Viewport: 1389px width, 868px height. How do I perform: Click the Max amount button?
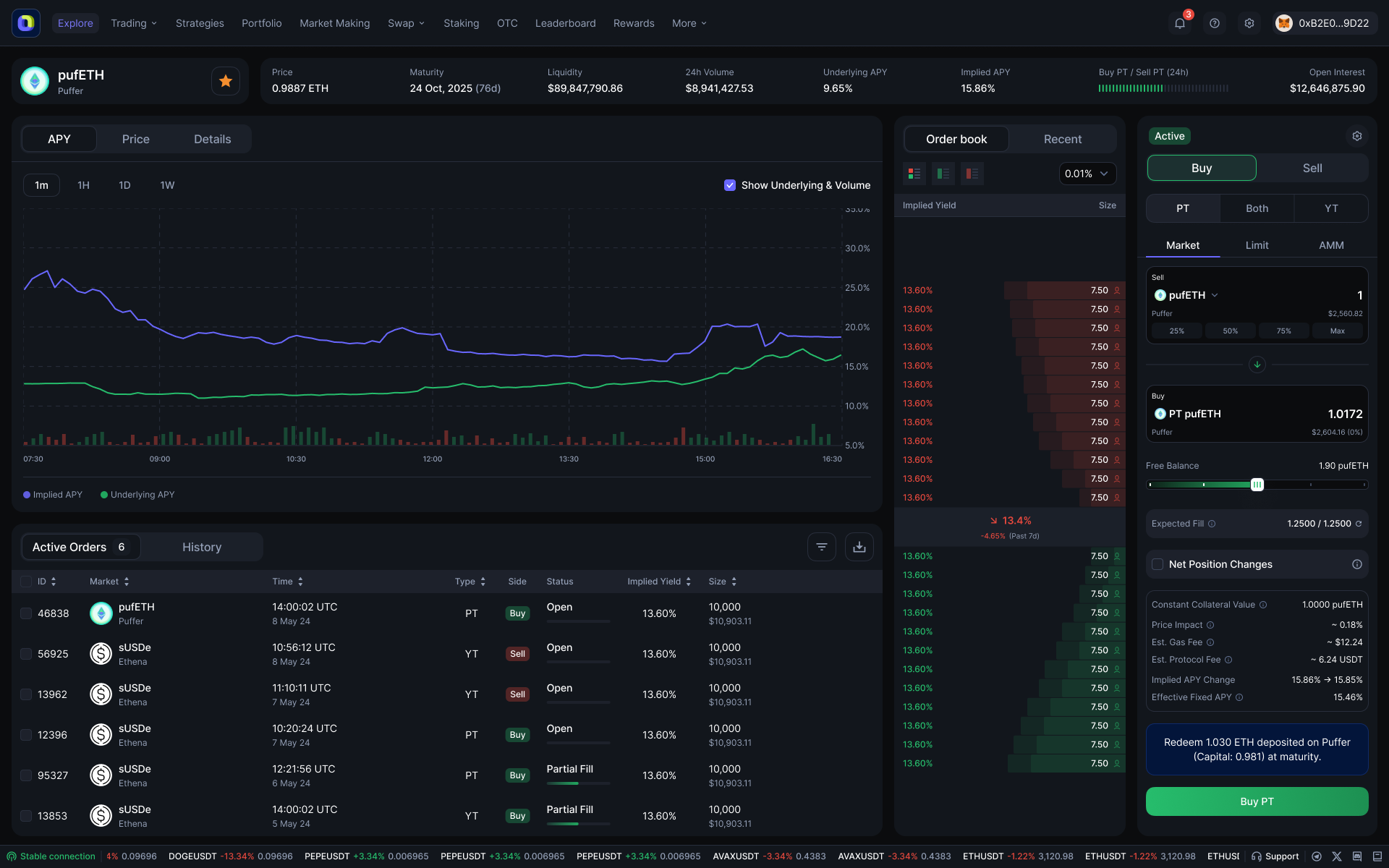coord(1338,331)
